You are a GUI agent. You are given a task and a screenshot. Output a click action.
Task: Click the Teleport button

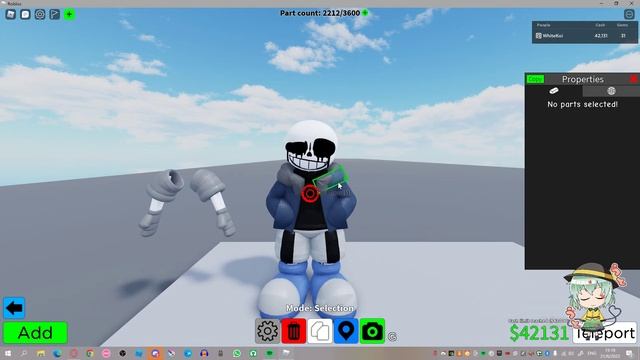pyautogui.click(x=604, y=333)
